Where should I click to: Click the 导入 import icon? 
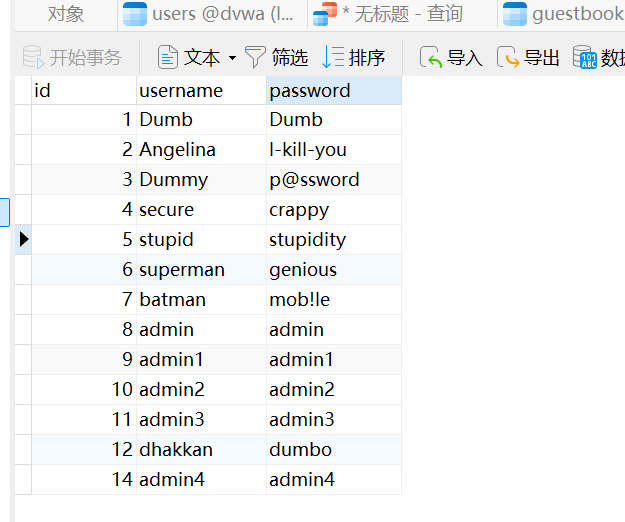tap(431, 57)
